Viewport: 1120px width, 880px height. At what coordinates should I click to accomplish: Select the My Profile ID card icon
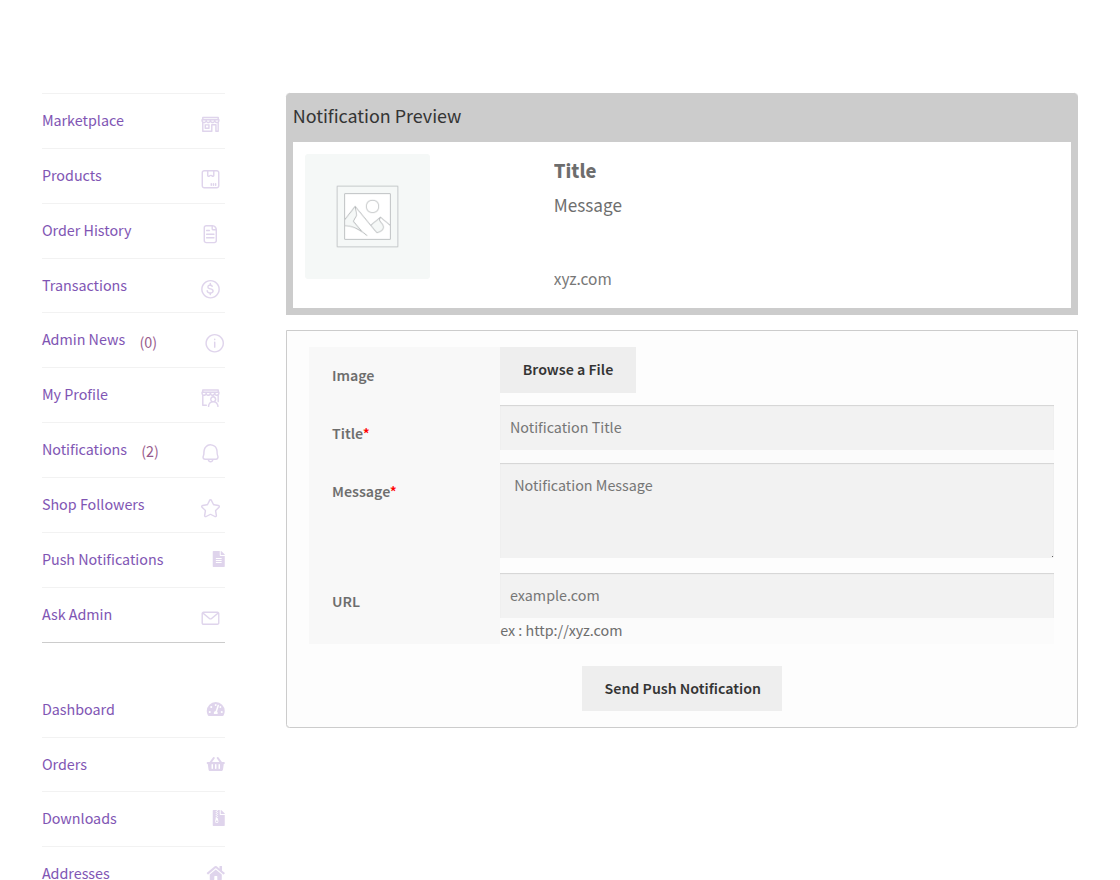[210, 397]
